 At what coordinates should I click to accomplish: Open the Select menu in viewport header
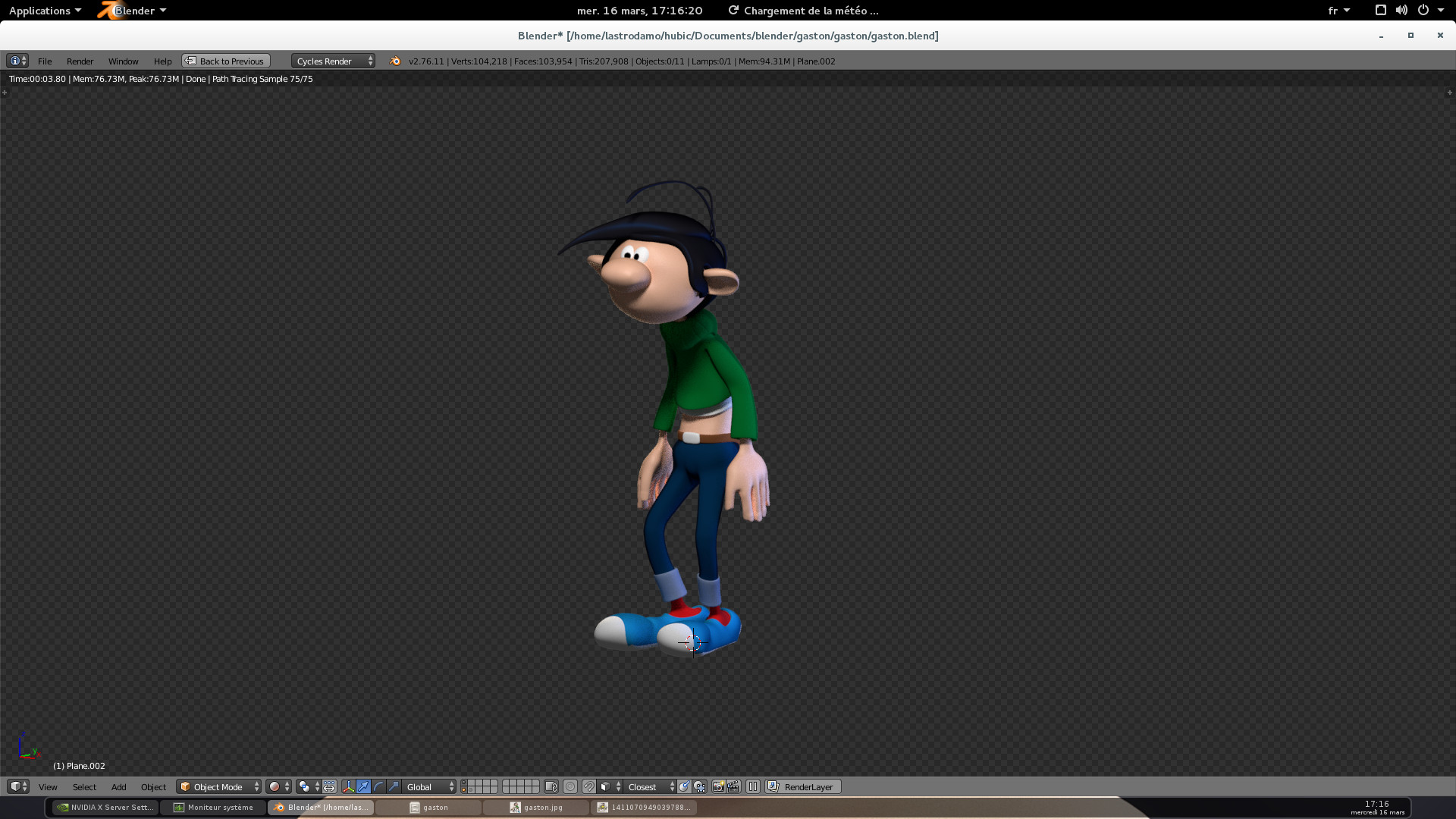84,786
